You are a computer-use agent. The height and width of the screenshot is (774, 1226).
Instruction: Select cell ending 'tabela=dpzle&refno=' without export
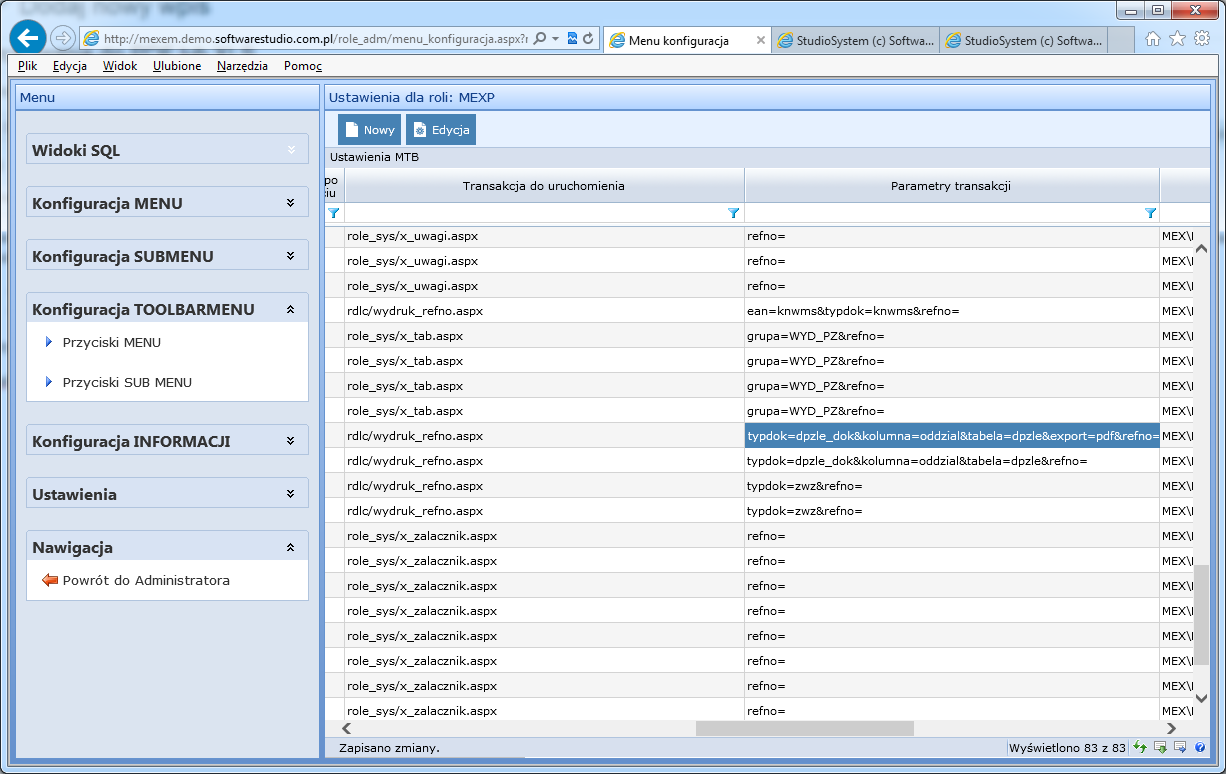click(952, 461)
